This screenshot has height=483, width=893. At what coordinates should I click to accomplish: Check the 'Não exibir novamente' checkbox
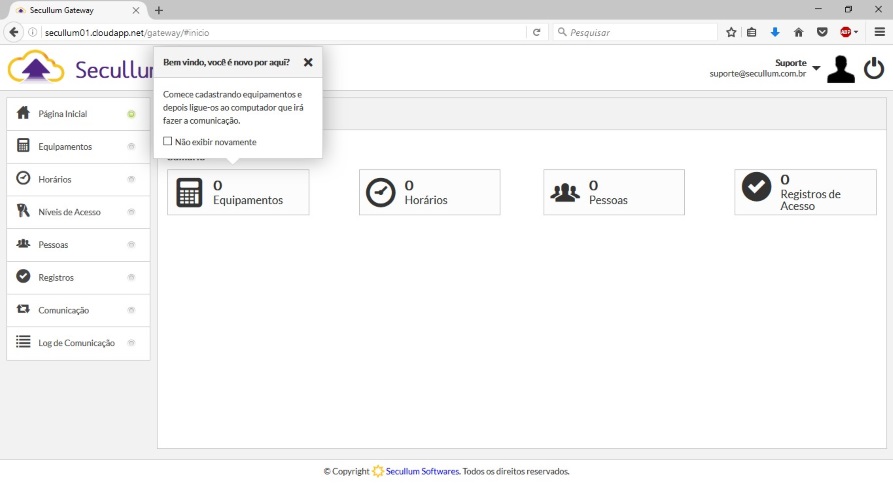pos(168,142)
